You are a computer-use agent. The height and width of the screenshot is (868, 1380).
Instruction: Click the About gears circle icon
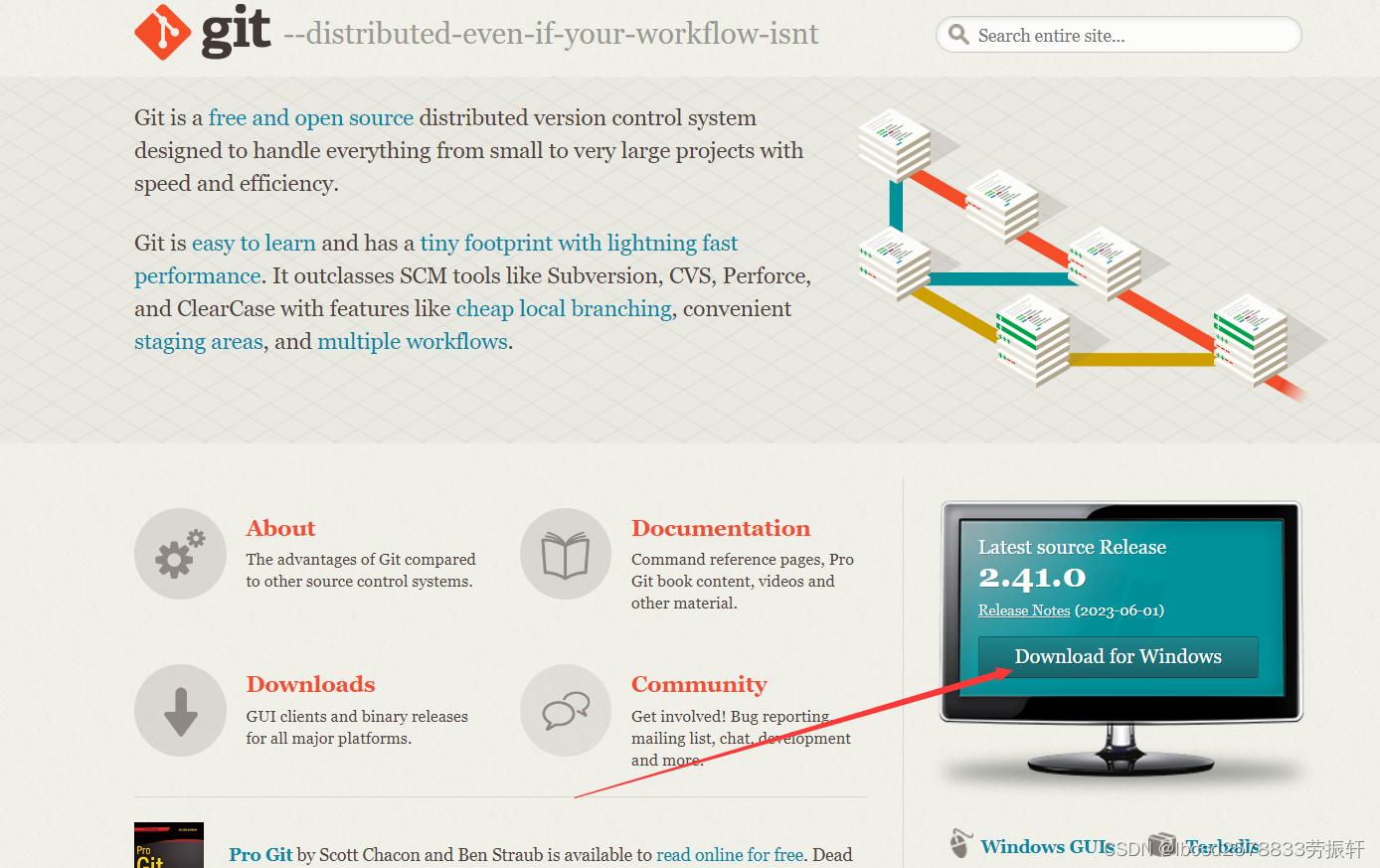180,554
